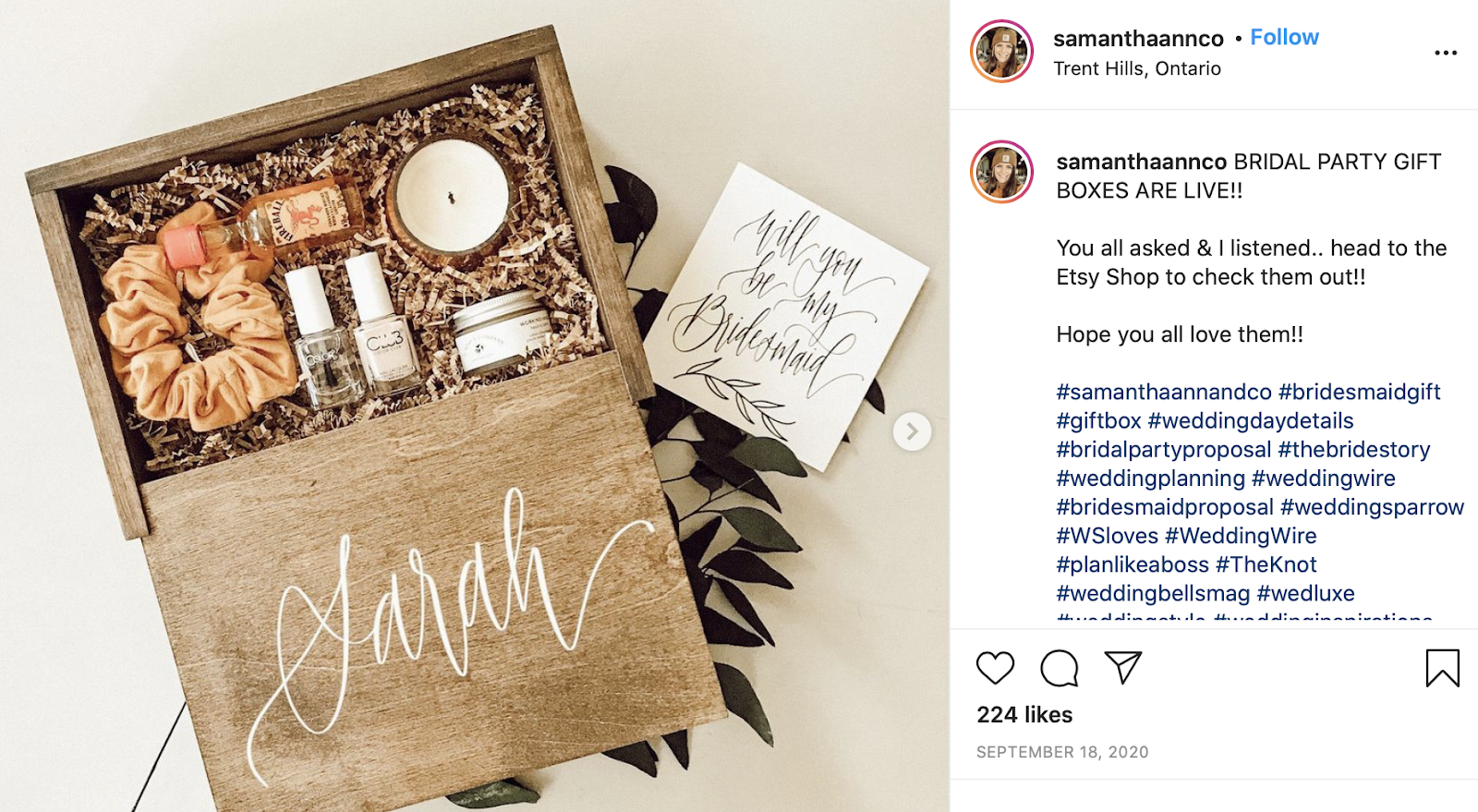Share post via paper plane icon
This screenshot has height=812, width=1478.
coord(1123,667)
